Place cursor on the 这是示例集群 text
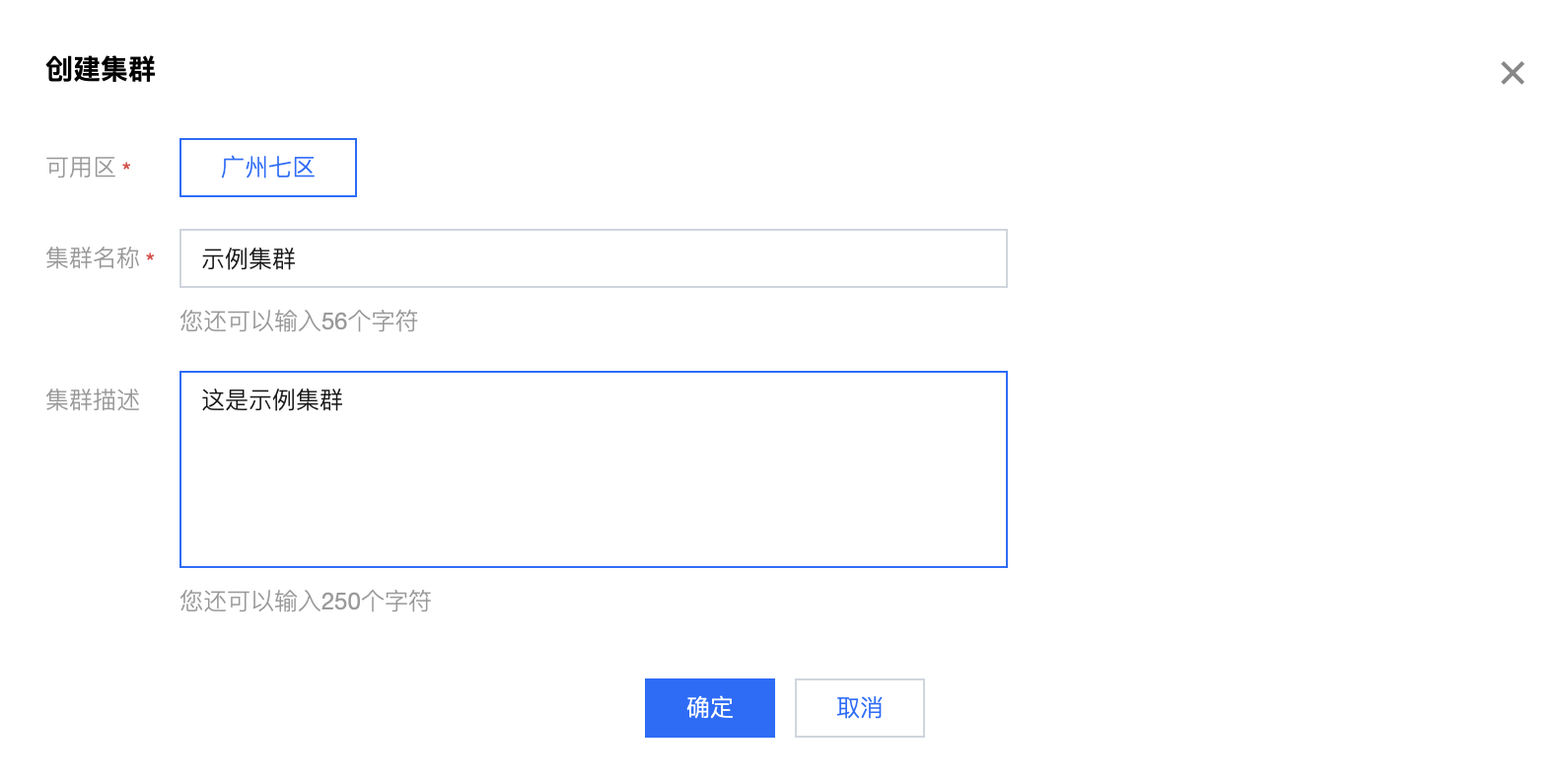 (x=272, y=400)
